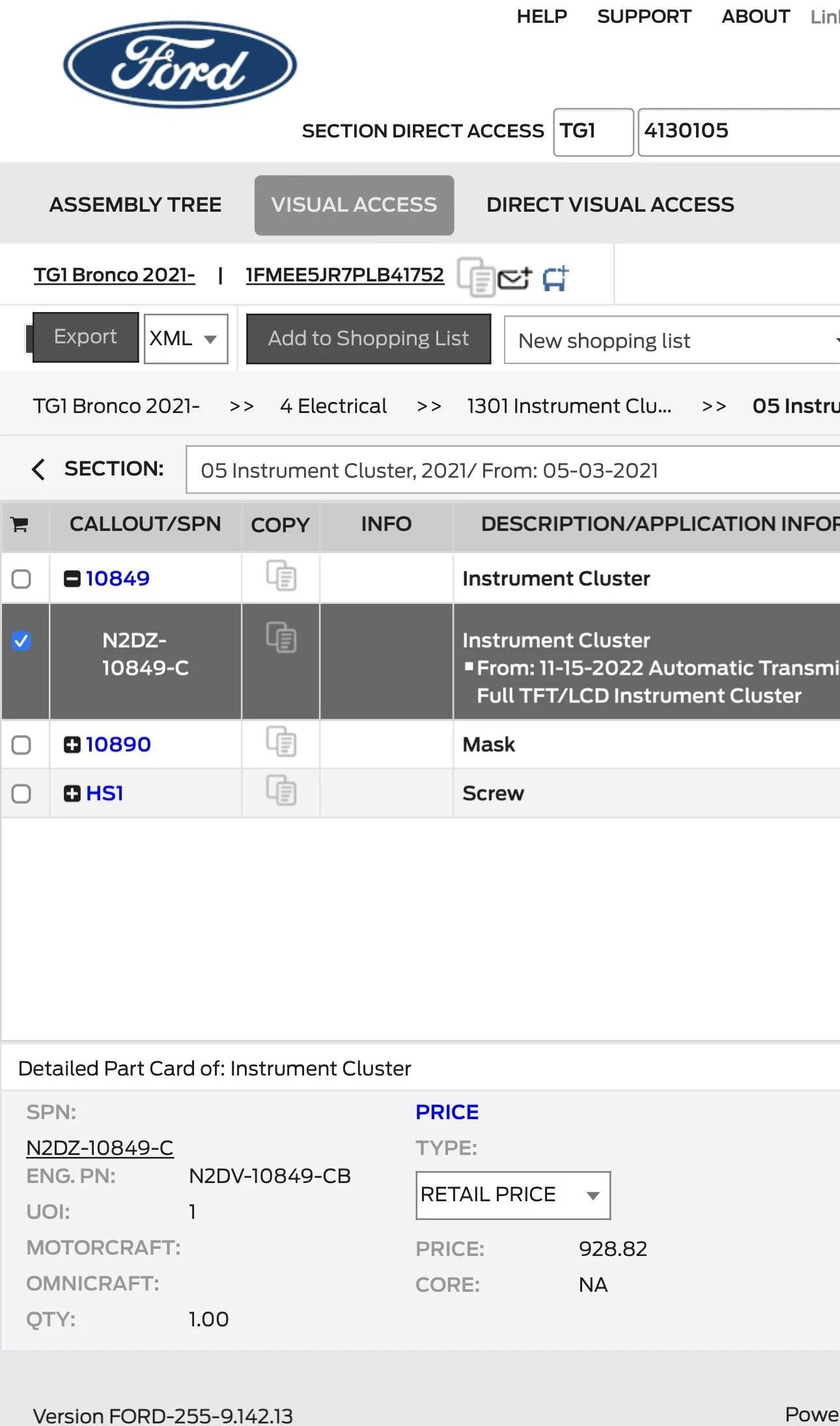The width and height of the screenshot is (840, 1426).
Task: Expand the HS1 callout group
Action: coord(72,793)
